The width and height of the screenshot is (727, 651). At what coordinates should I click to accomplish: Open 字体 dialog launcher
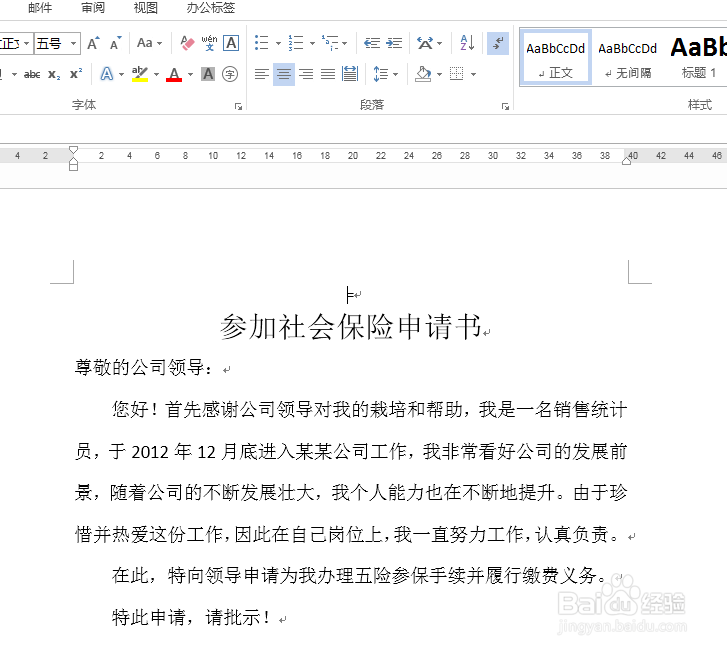coord(238,107)
